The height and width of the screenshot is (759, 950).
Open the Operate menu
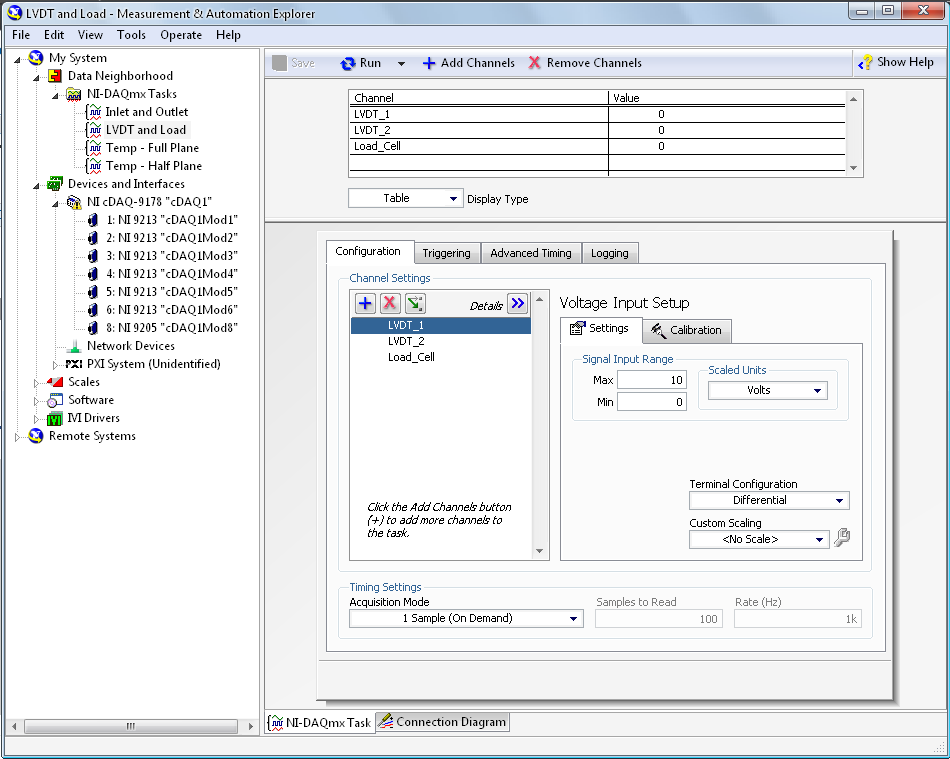(181, 35)
